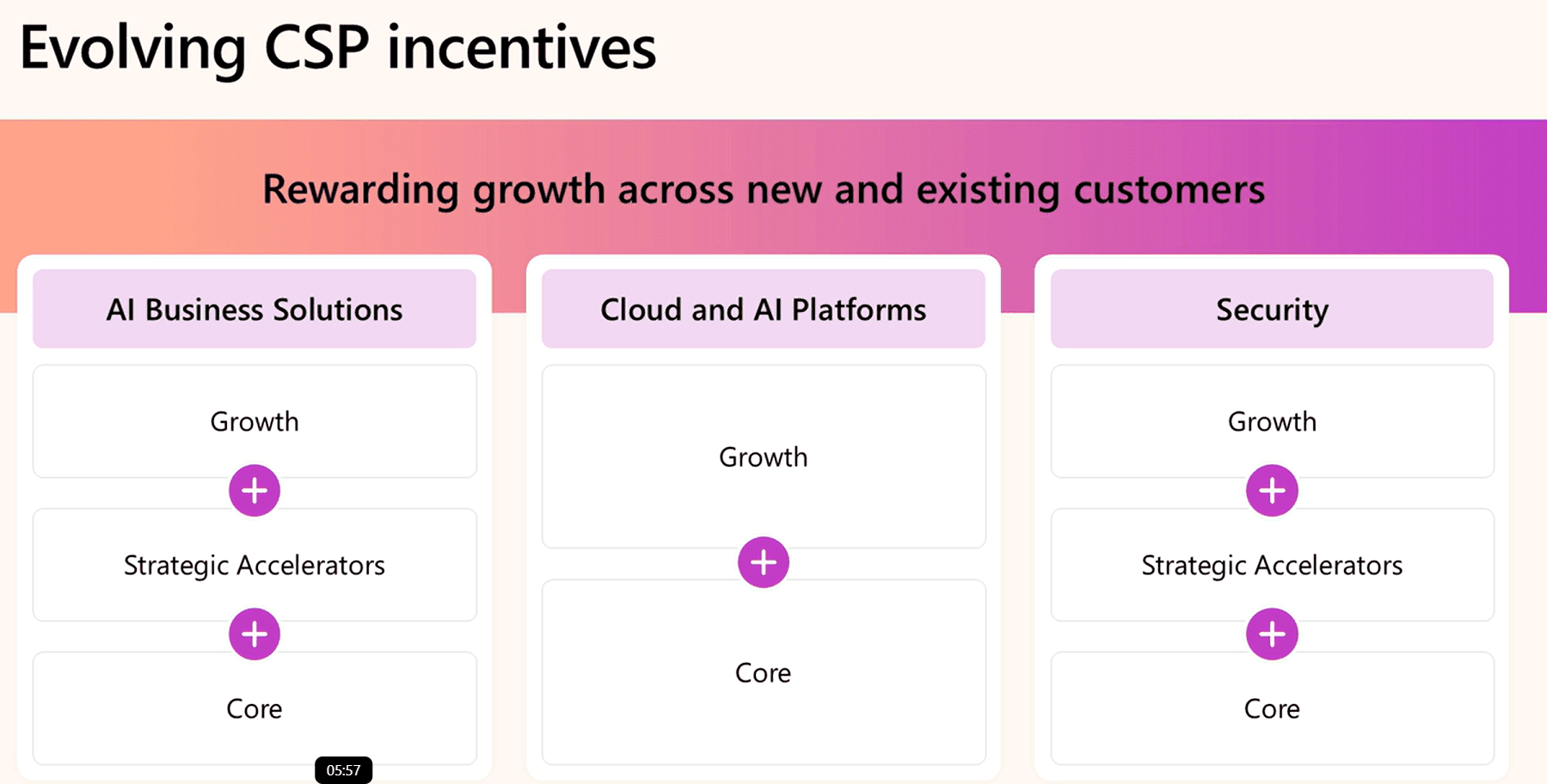The height and width of the screenshot is (784, 1547).
Task: Open Growth box under Cloud and AI Platforms
Action: (x=764, y=456)
